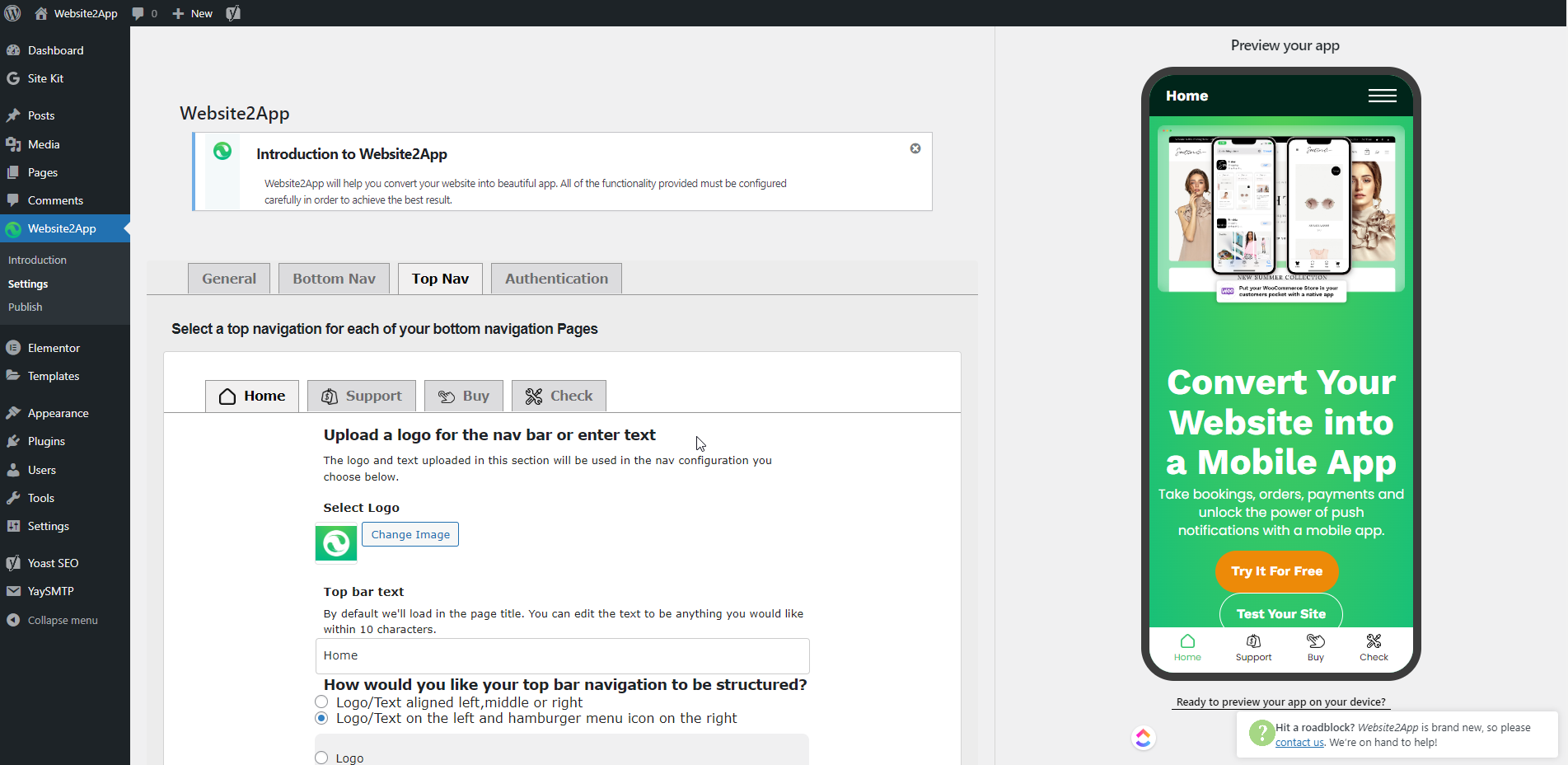
Task: Open the Media library menu
Action: pyautogui.click(x=65, y=144)
